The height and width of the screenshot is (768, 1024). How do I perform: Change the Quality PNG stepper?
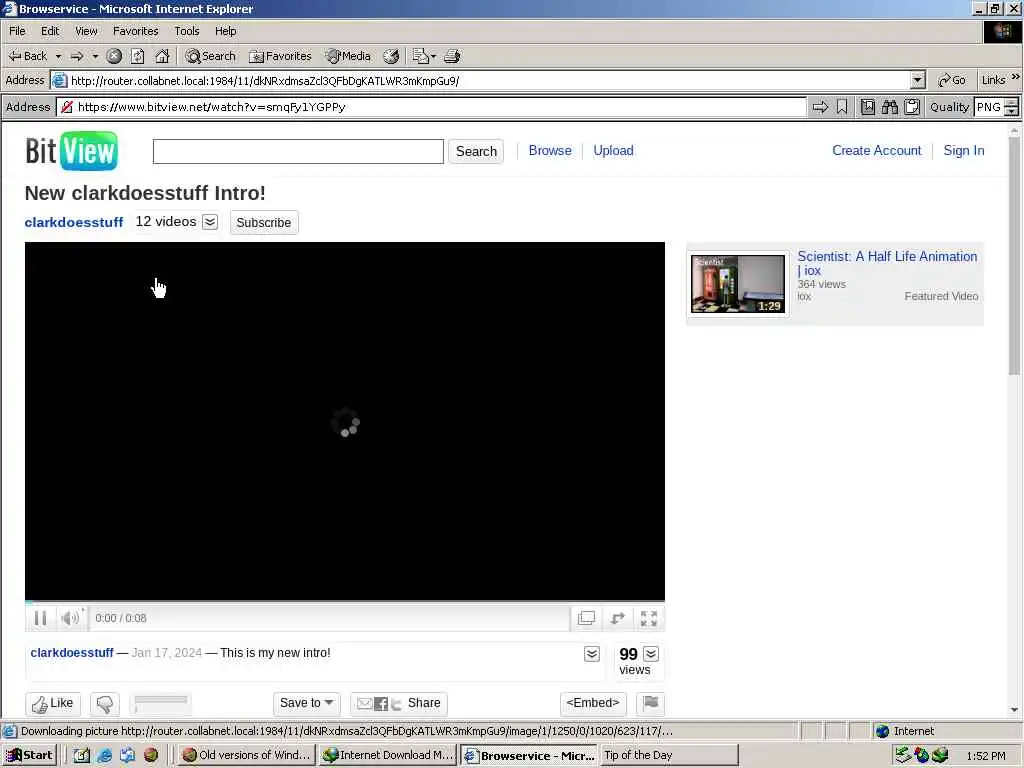[1012, 107]
